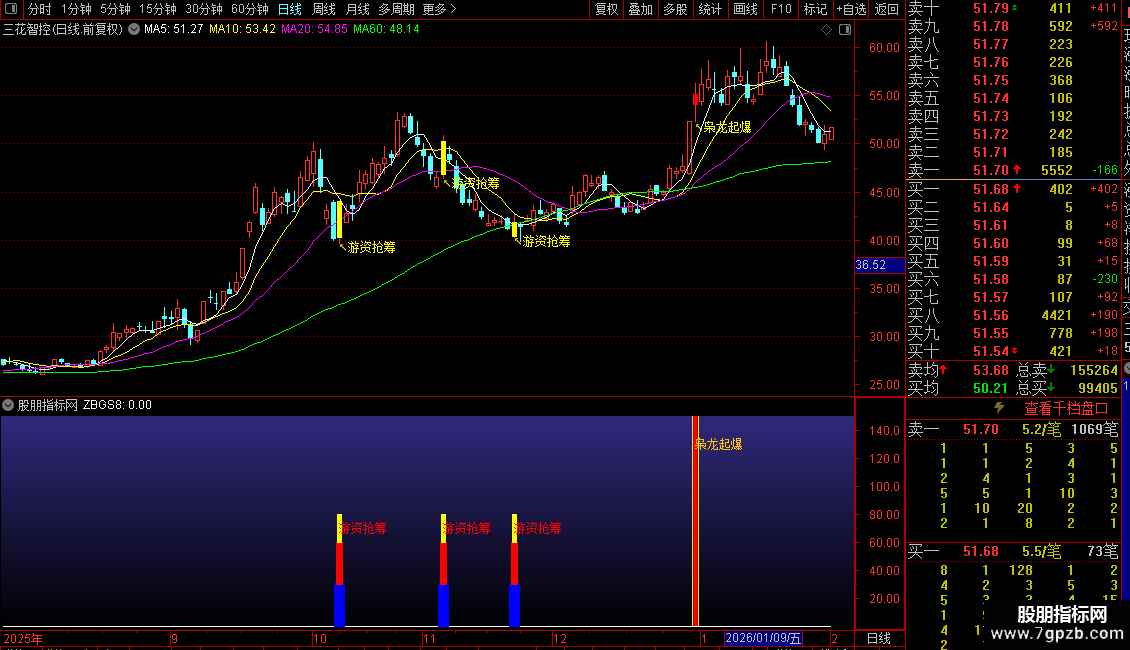The width and height of the screenshot is (1130, 650).
Task: Open the 统计 statistics tool
Action: (710, 9)
